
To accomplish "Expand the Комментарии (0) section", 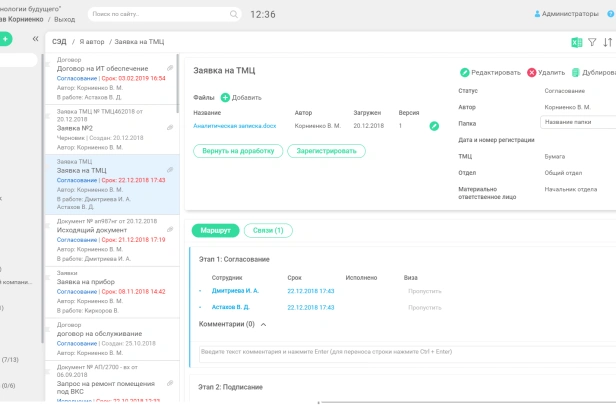I will 263,324.
